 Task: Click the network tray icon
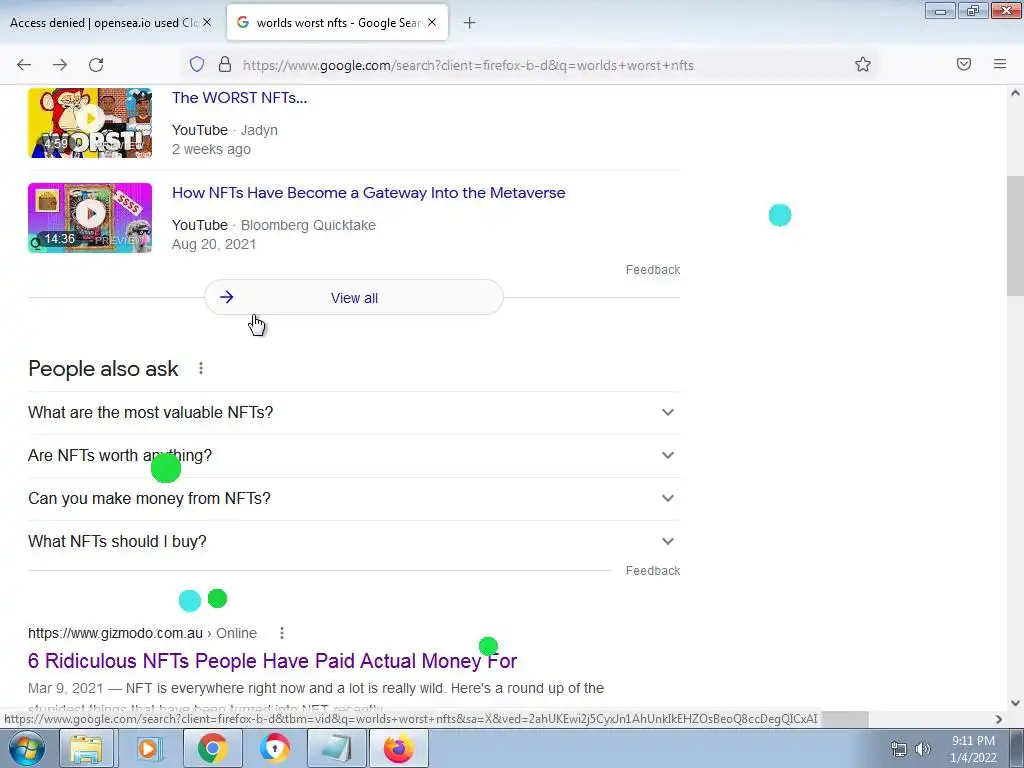[899, 749]
